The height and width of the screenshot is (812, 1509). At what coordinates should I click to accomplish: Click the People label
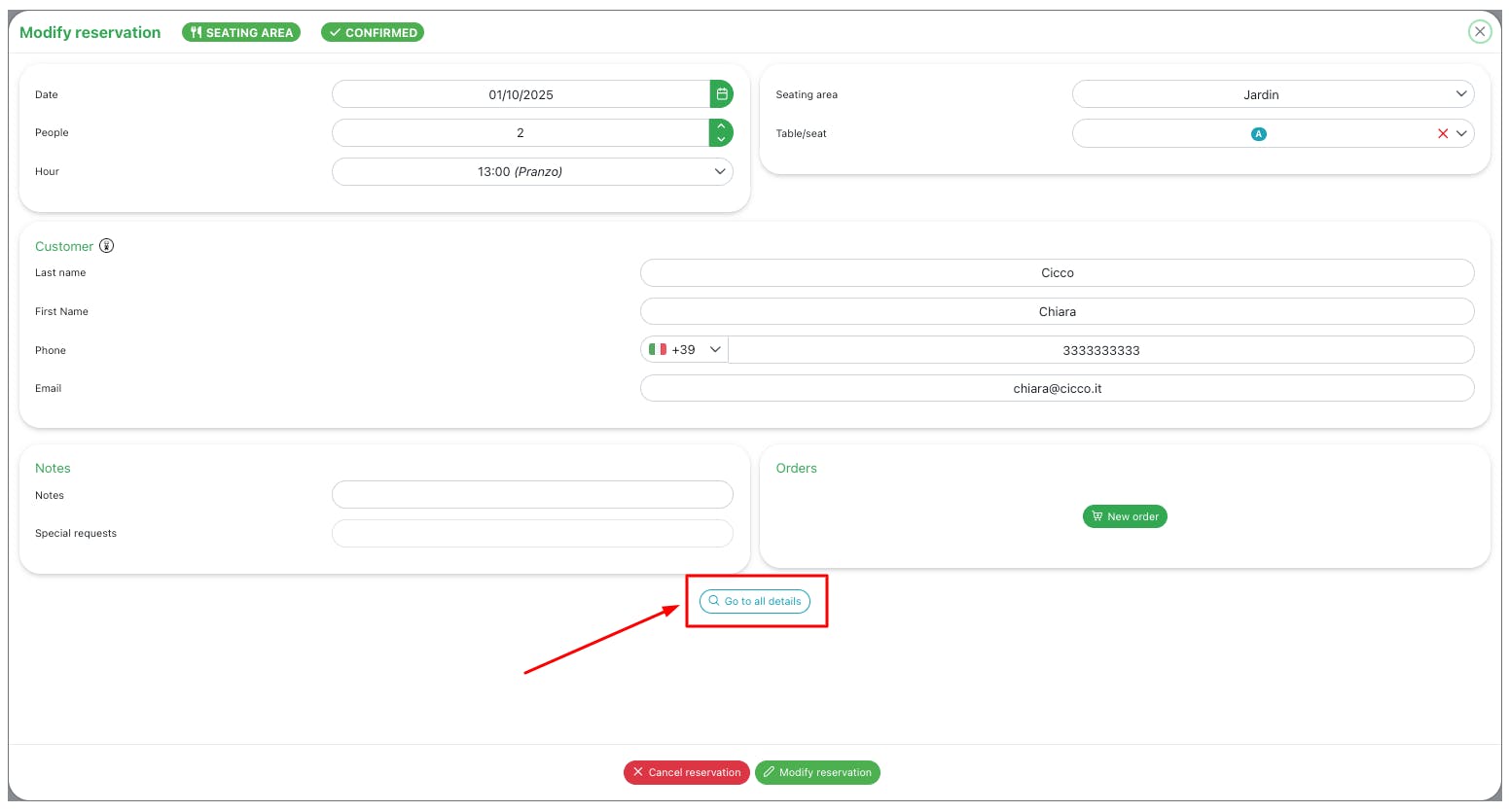click(52, 132)
